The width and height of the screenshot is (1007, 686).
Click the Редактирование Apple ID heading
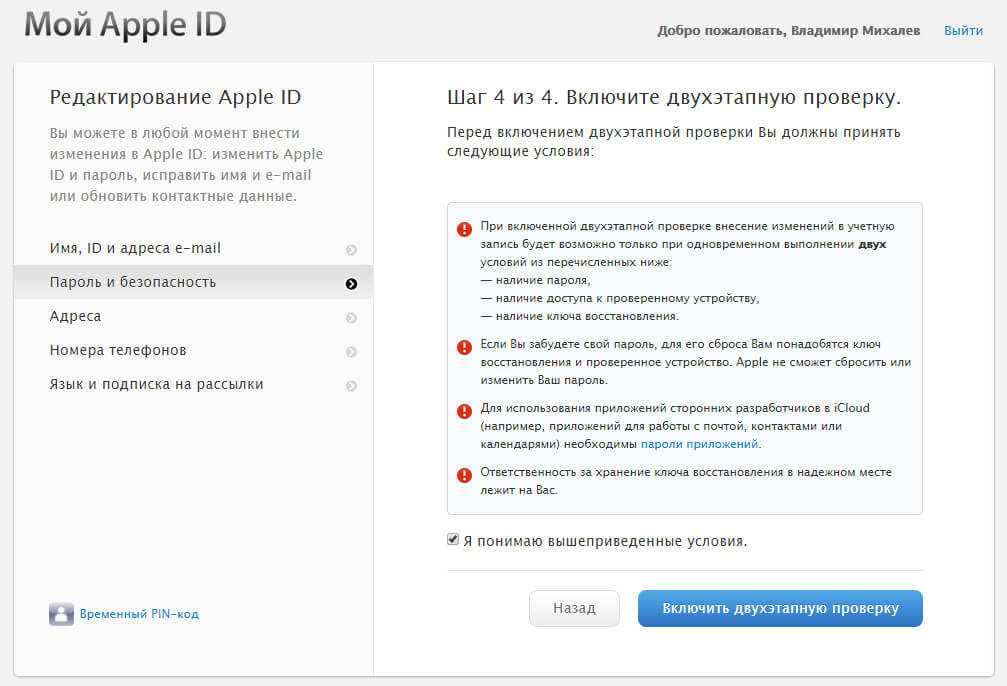tap(175, 97)
